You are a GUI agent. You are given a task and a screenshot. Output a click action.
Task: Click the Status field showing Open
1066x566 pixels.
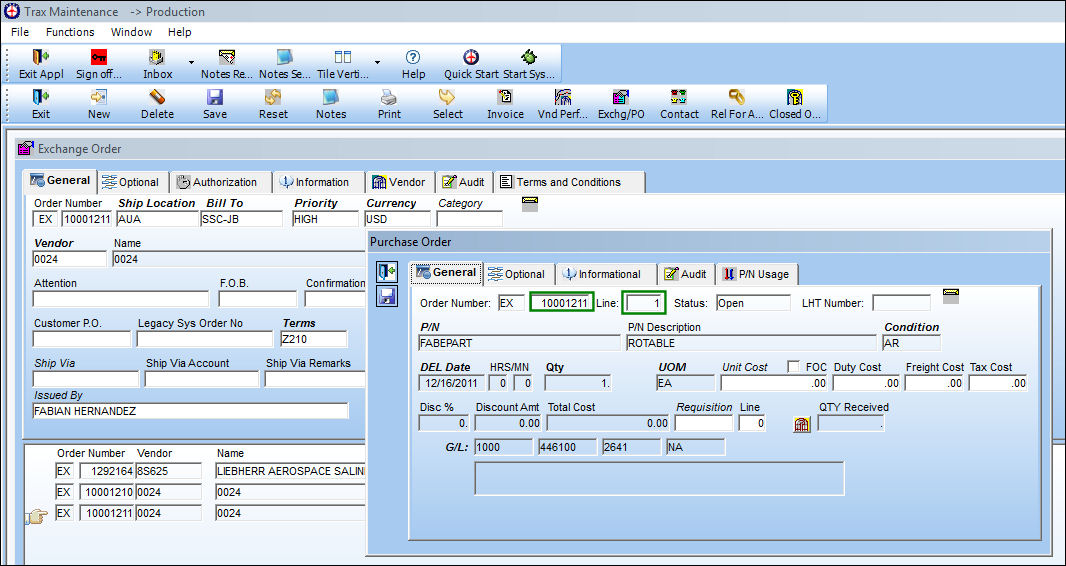coord(753,303)
